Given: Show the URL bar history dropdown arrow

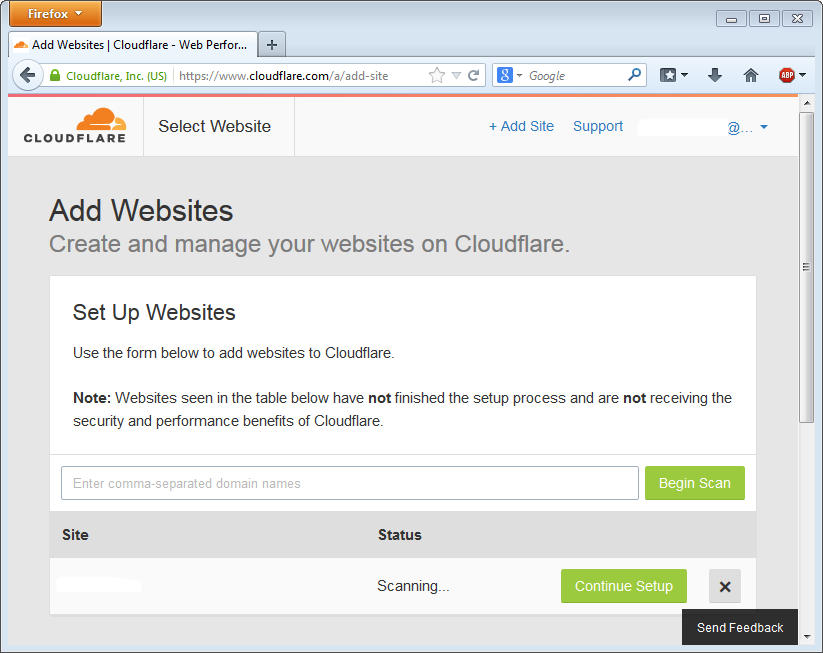Looking at the screenshot, I should pos(456,75).
